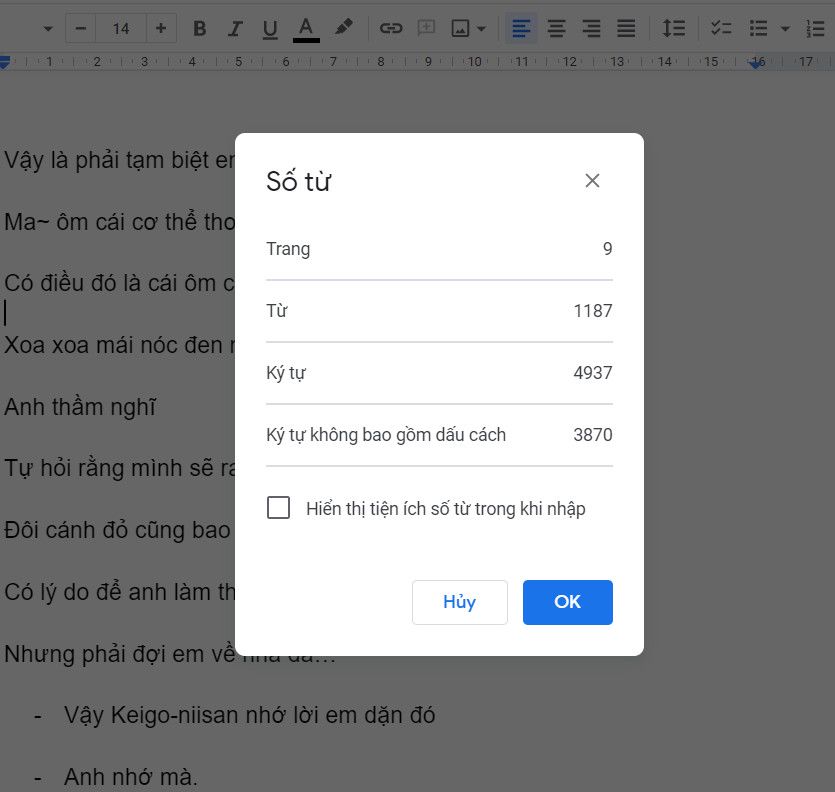Click the Trang page count value 9

pos(608,249)
